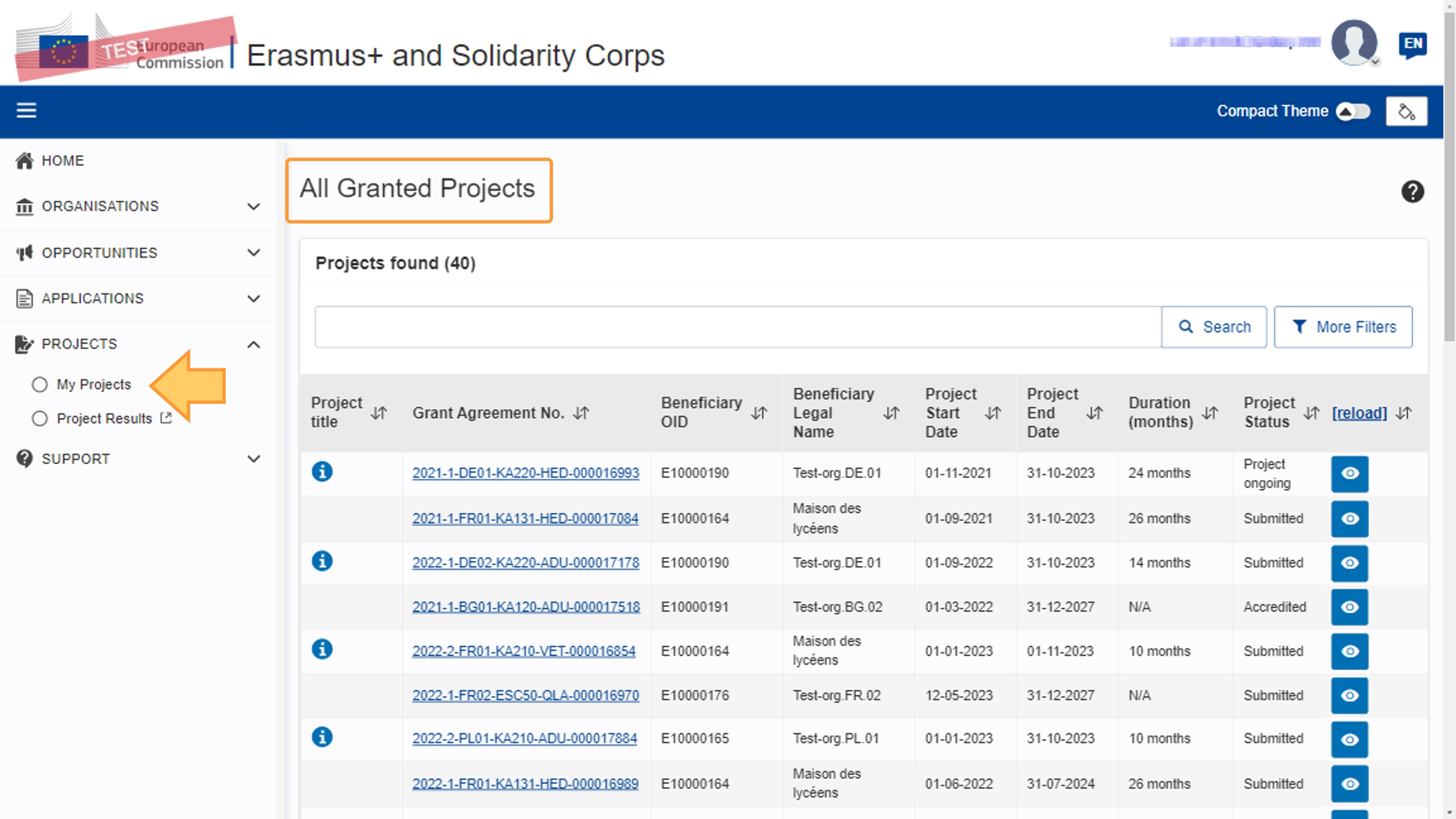Screen dimensions: 1456x819
Task: Click the Search button
Action: (x=1214, y=327)
